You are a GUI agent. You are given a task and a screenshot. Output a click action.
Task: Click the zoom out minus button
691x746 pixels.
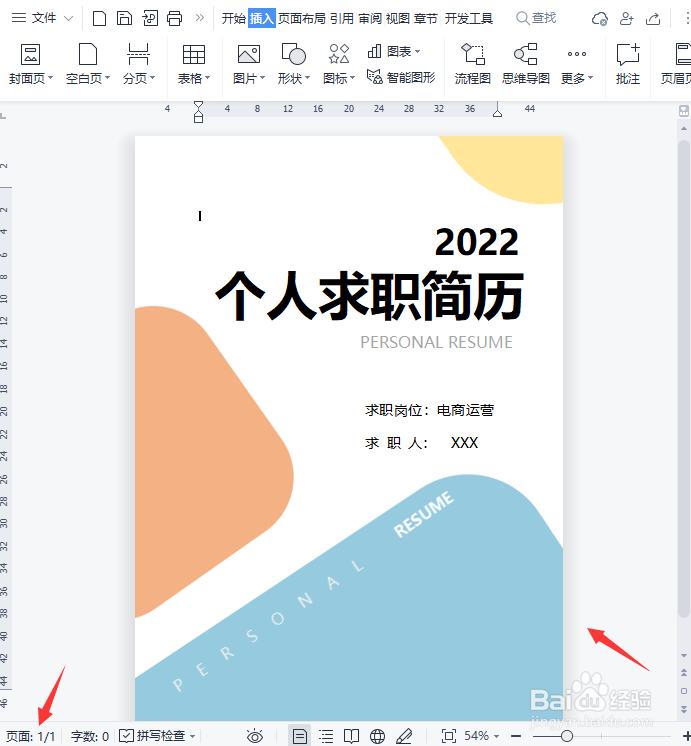pos(516,736)
